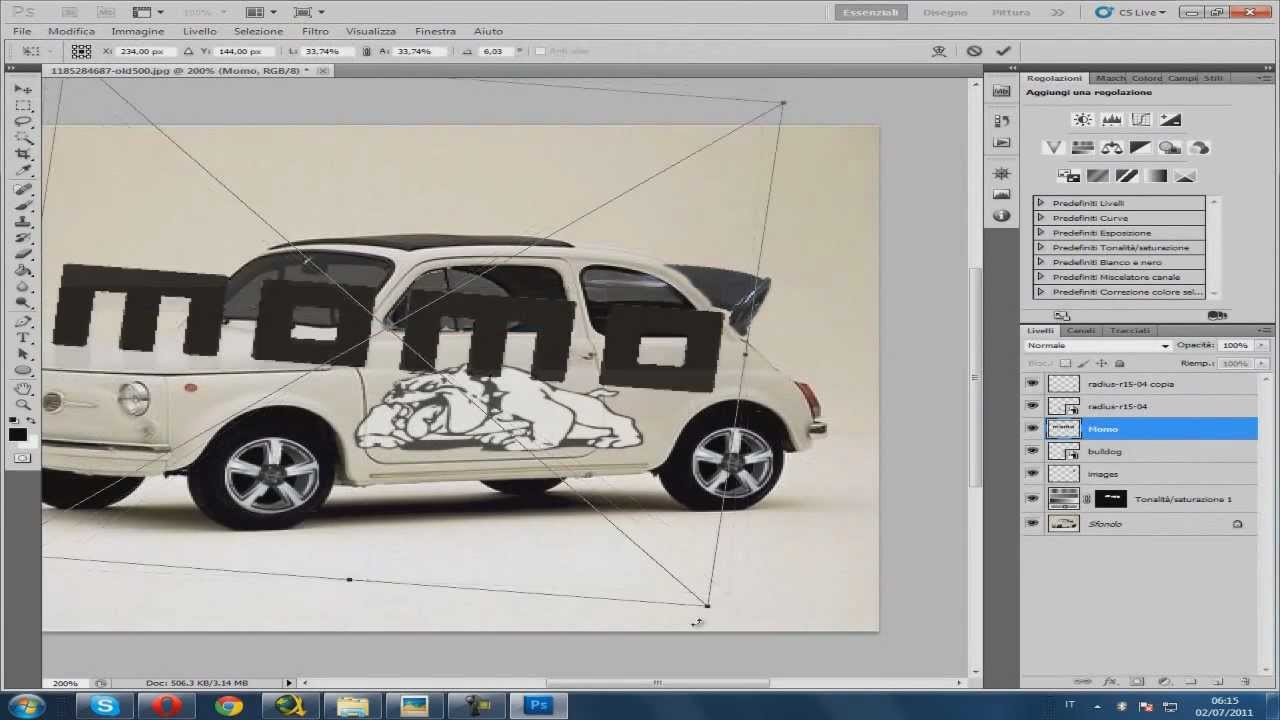Hide the Tonalità/saturazione 1 layer

tap(1033, 498)
